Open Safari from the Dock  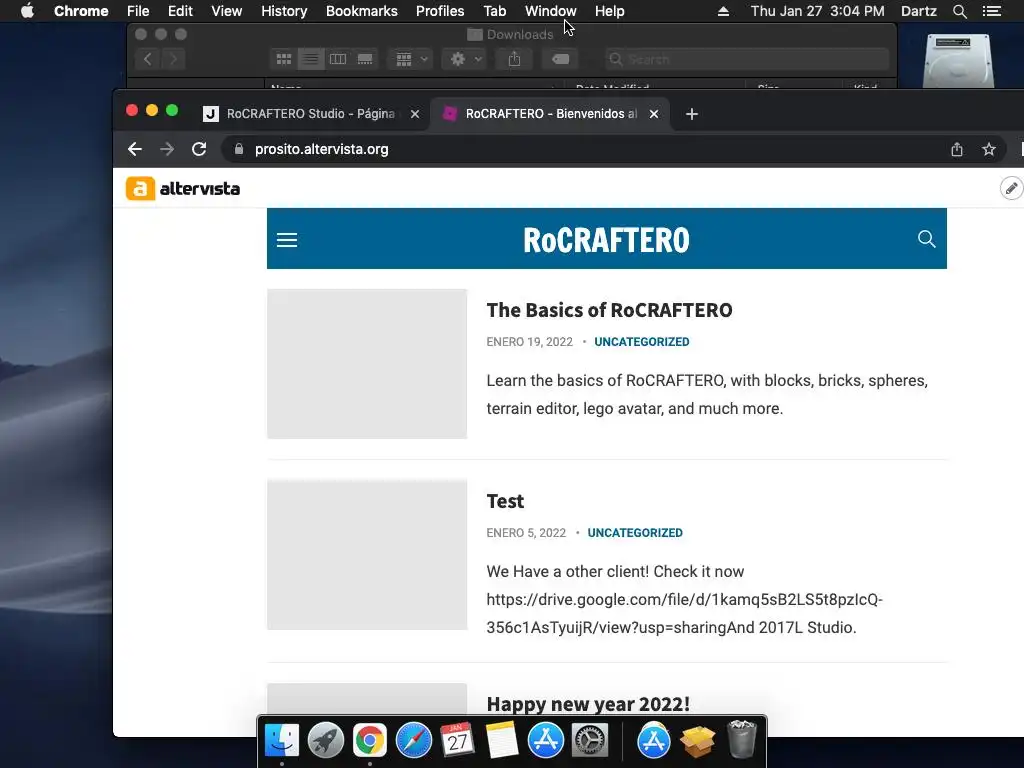pos(413,741)
